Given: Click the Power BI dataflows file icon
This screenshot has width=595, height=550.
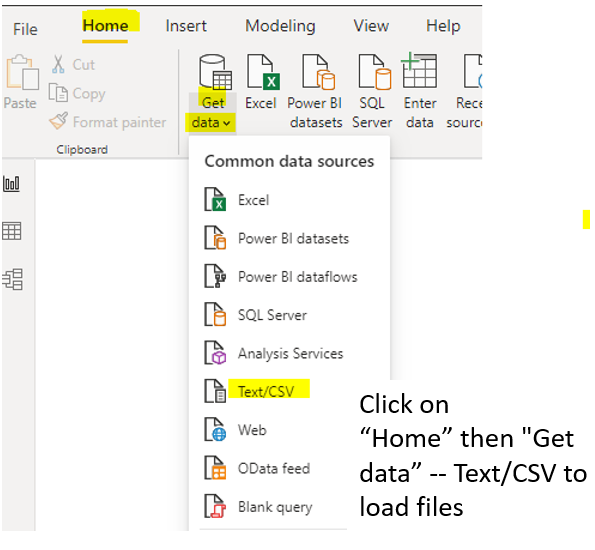Looking at the screenshot, I should tap(215, 276).
